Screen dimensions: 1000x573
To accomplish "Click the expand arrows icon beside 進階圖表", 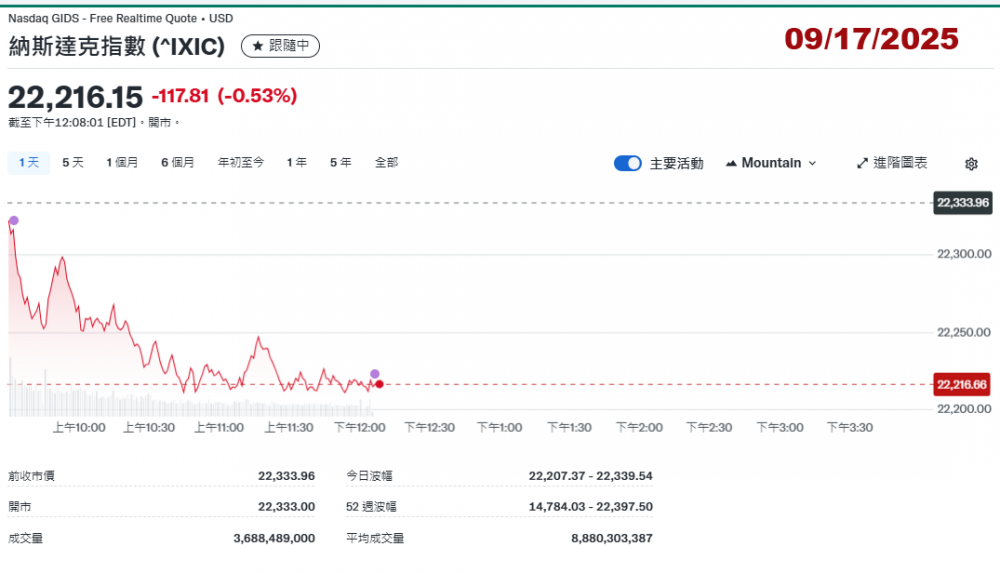I will click(862, 163).
